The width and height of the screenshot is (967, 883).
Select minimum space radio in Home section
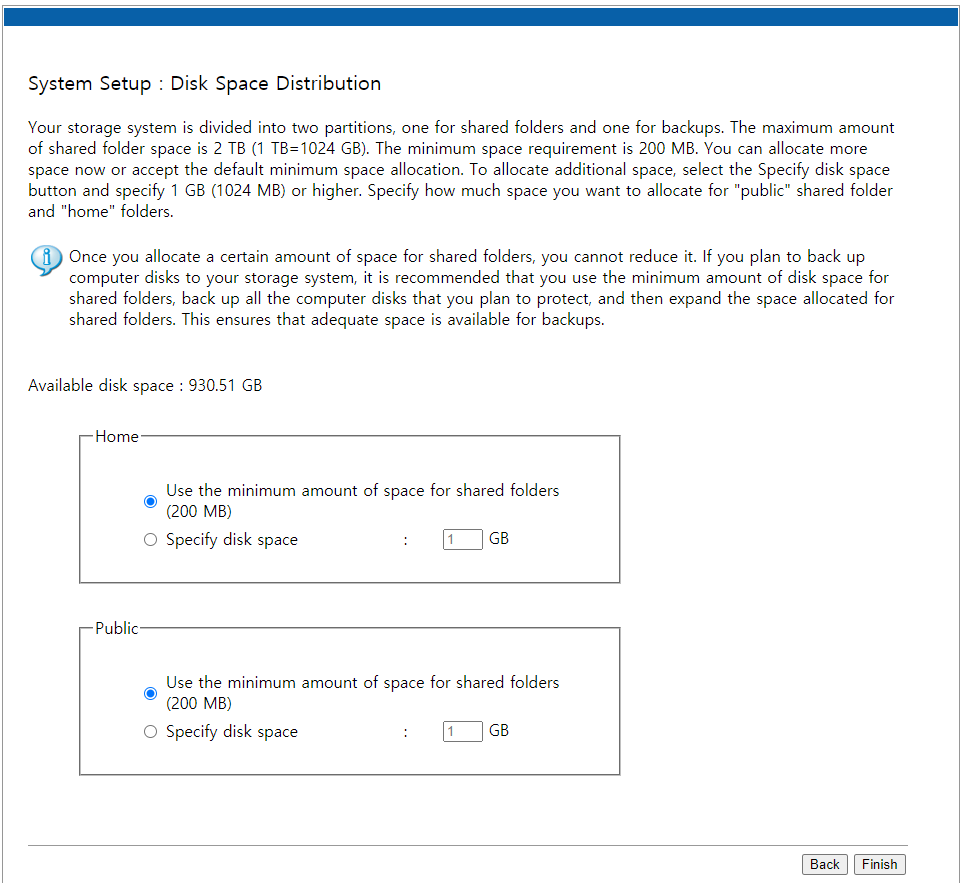click(x=150, y=501)
